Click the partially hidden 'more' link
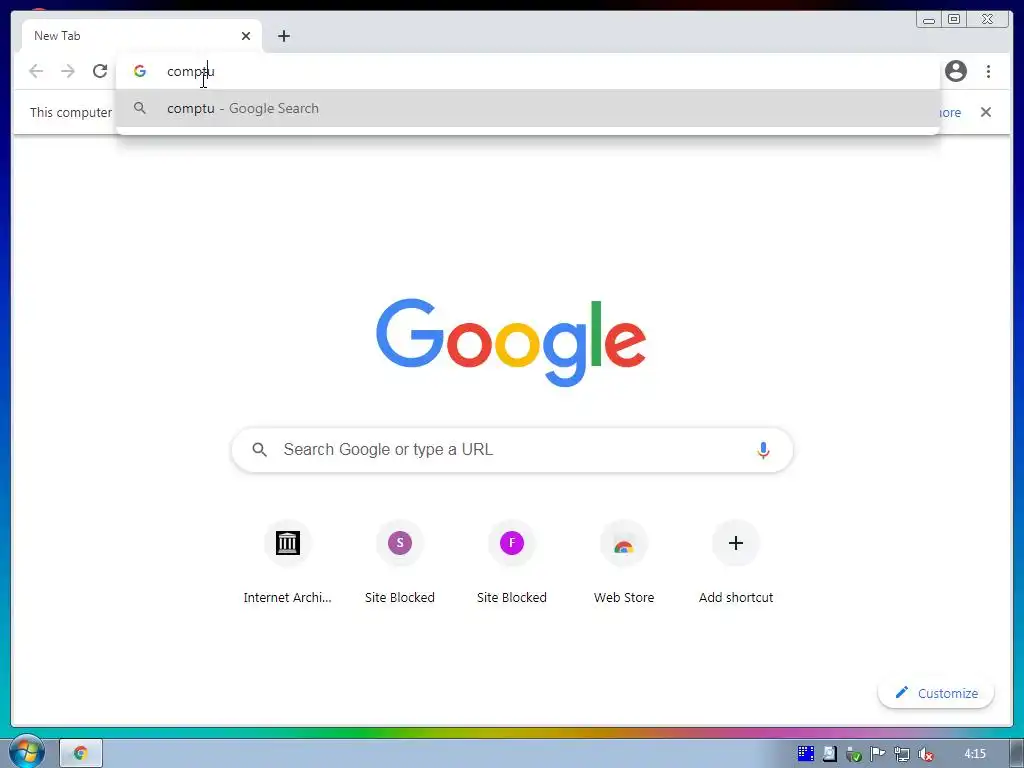 [x=950, y=112]
